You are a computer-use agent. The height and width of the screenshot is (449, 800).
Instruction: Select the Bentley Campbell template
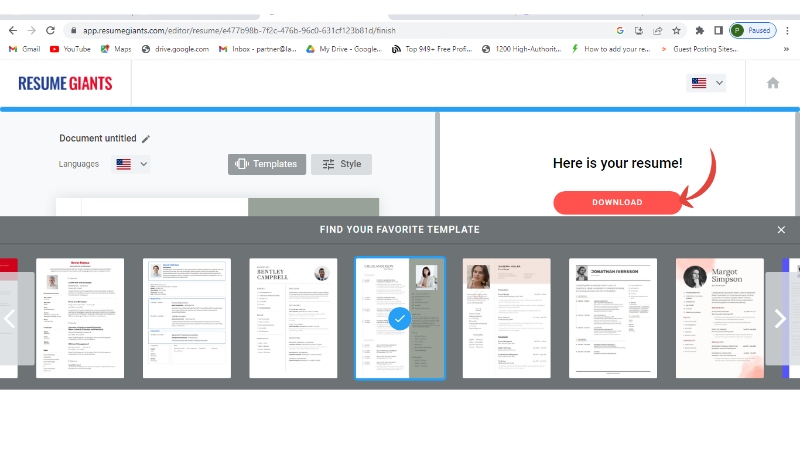click(x=293, y=318)
